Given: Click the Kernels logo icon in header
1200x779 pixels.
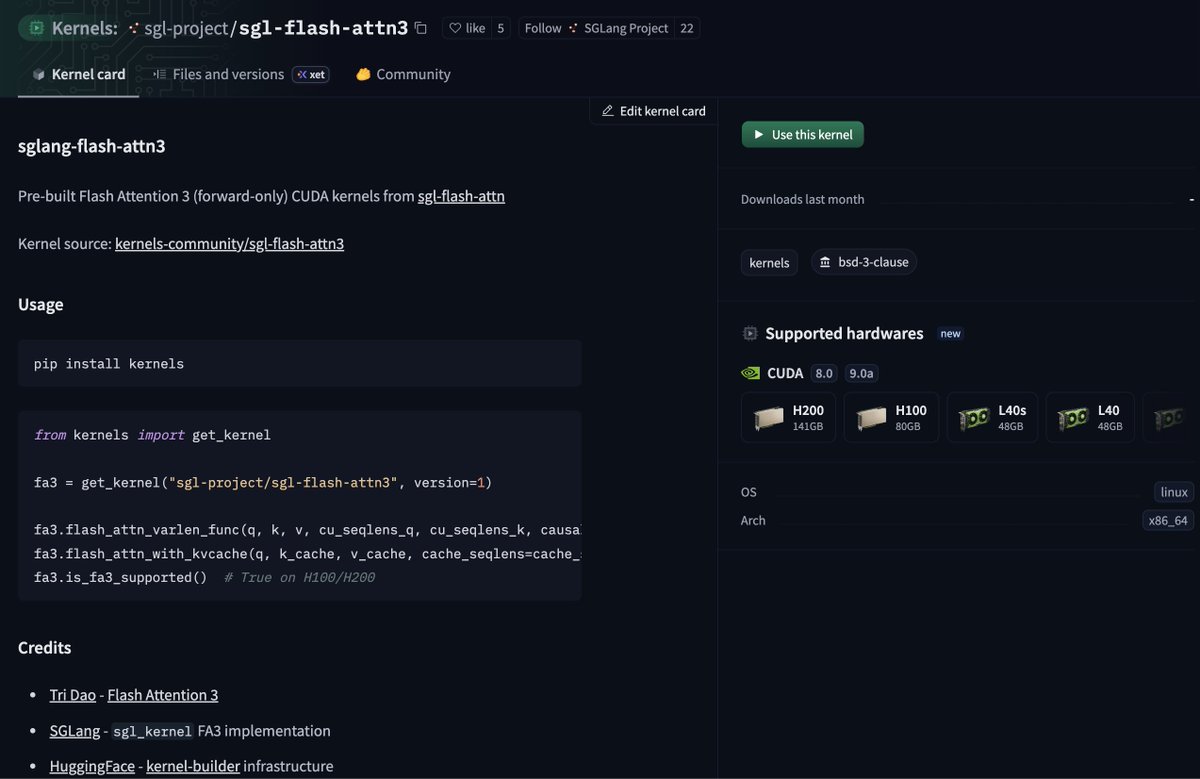Looking at the screenshot, I should (35, 28).
